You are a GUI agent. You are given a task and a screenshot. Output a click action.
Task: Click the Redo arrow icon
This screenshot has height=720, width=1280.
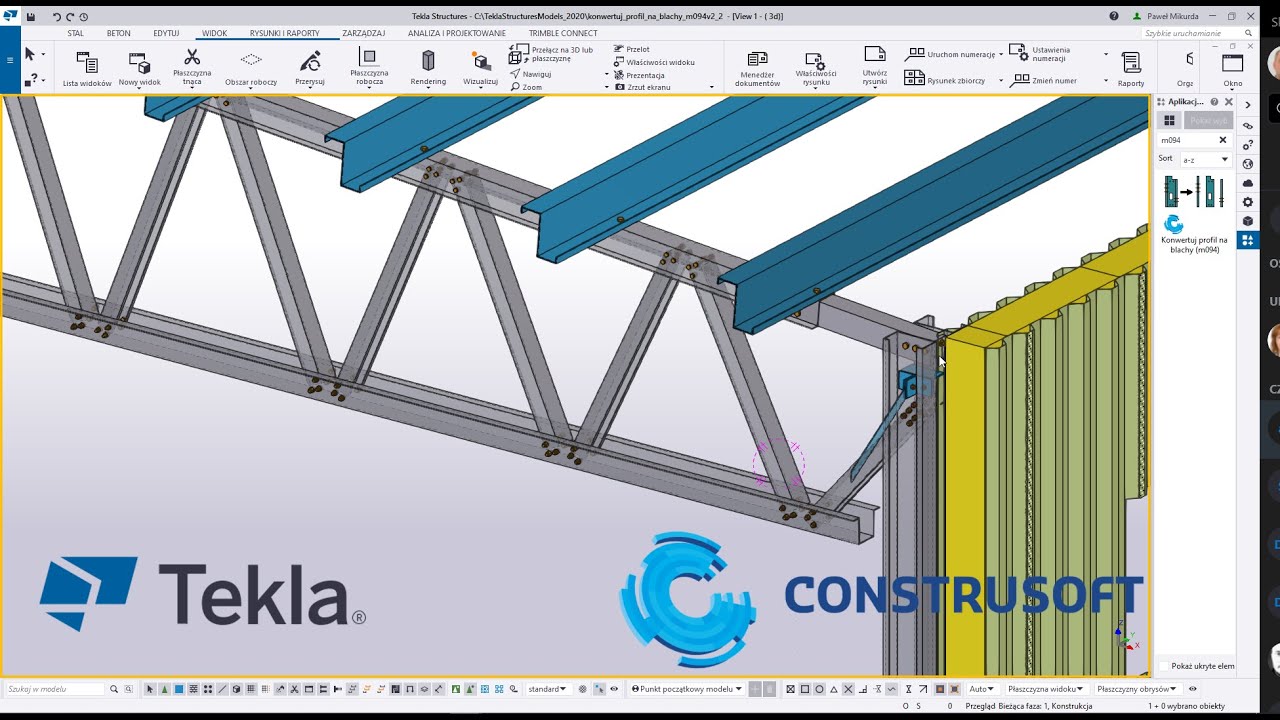tap(70, 17)
